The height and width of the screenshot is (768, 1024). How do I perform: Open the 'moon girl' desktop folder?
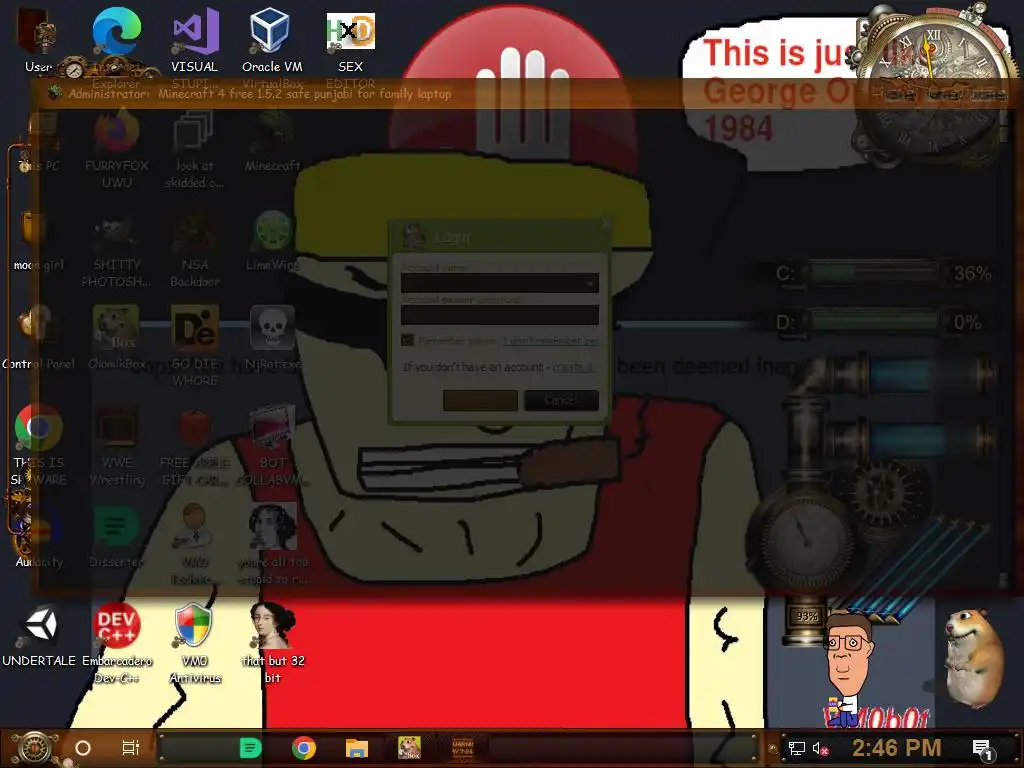[38, 238]
